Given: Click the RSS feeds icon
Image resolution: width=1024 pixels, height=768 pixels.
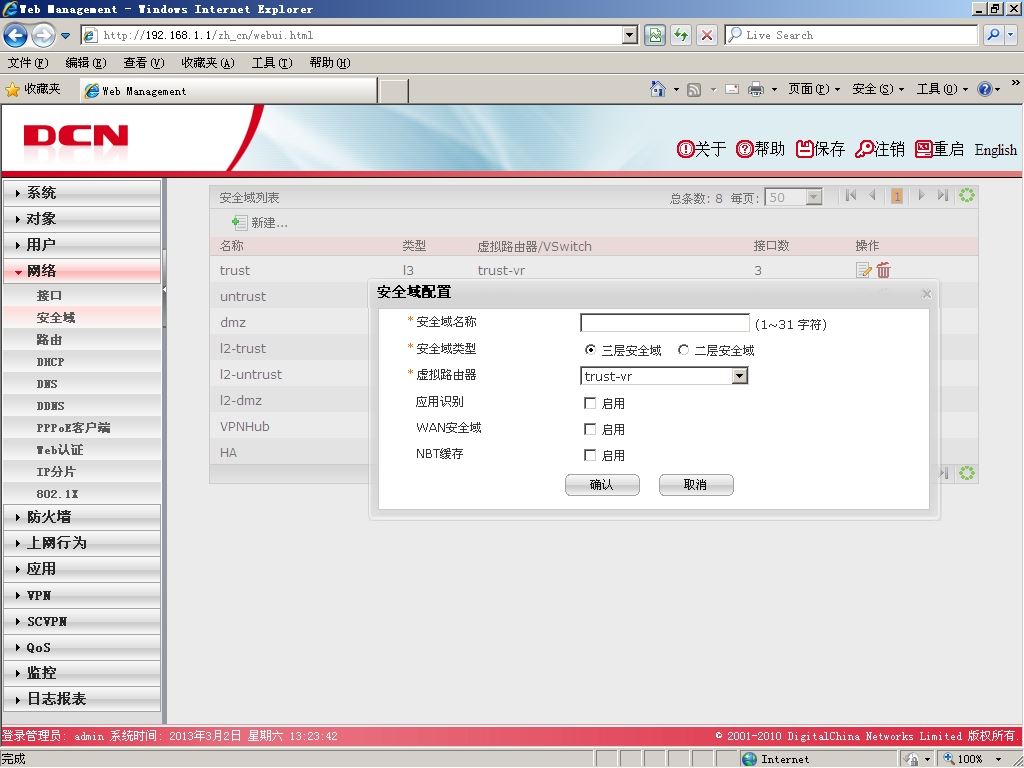Looking at the screenshot, I should (x=694, y=89).
